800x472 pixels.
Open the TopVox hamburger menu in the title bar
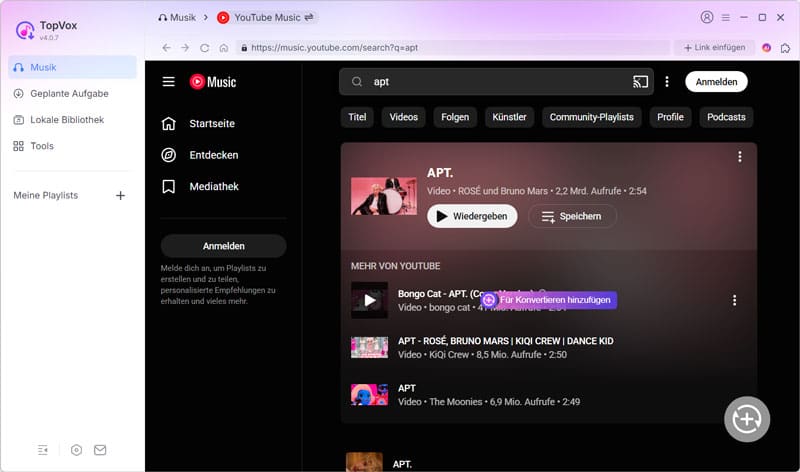pyautogui.click(x=726, y=17)
